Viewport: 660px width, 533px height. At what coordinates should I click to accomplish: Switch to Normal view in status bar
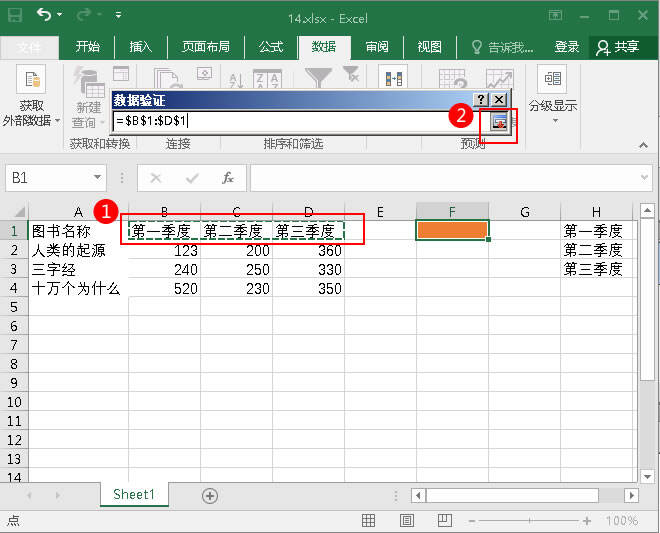point(368,521)
